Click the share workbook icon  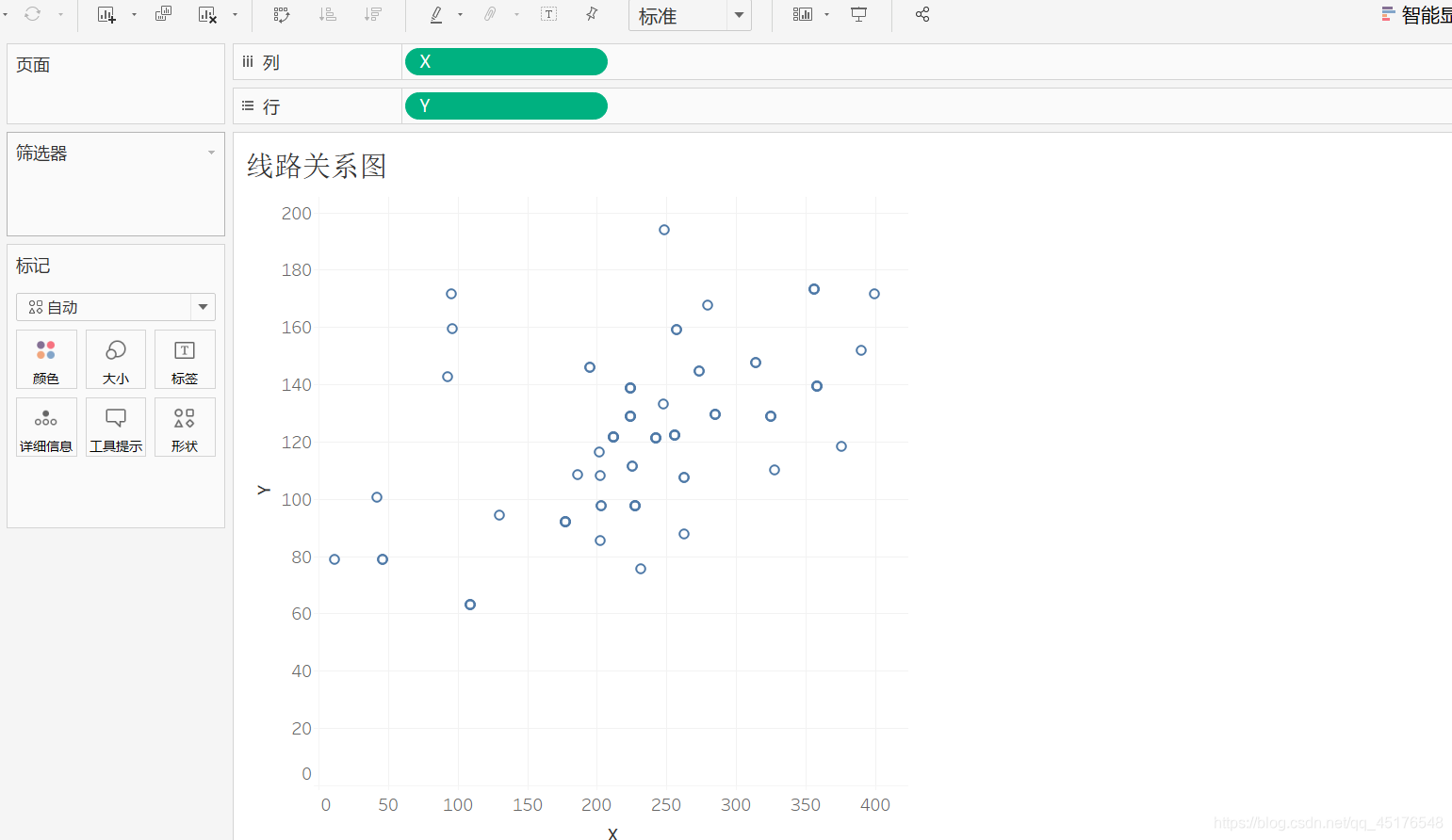(922, 14)
